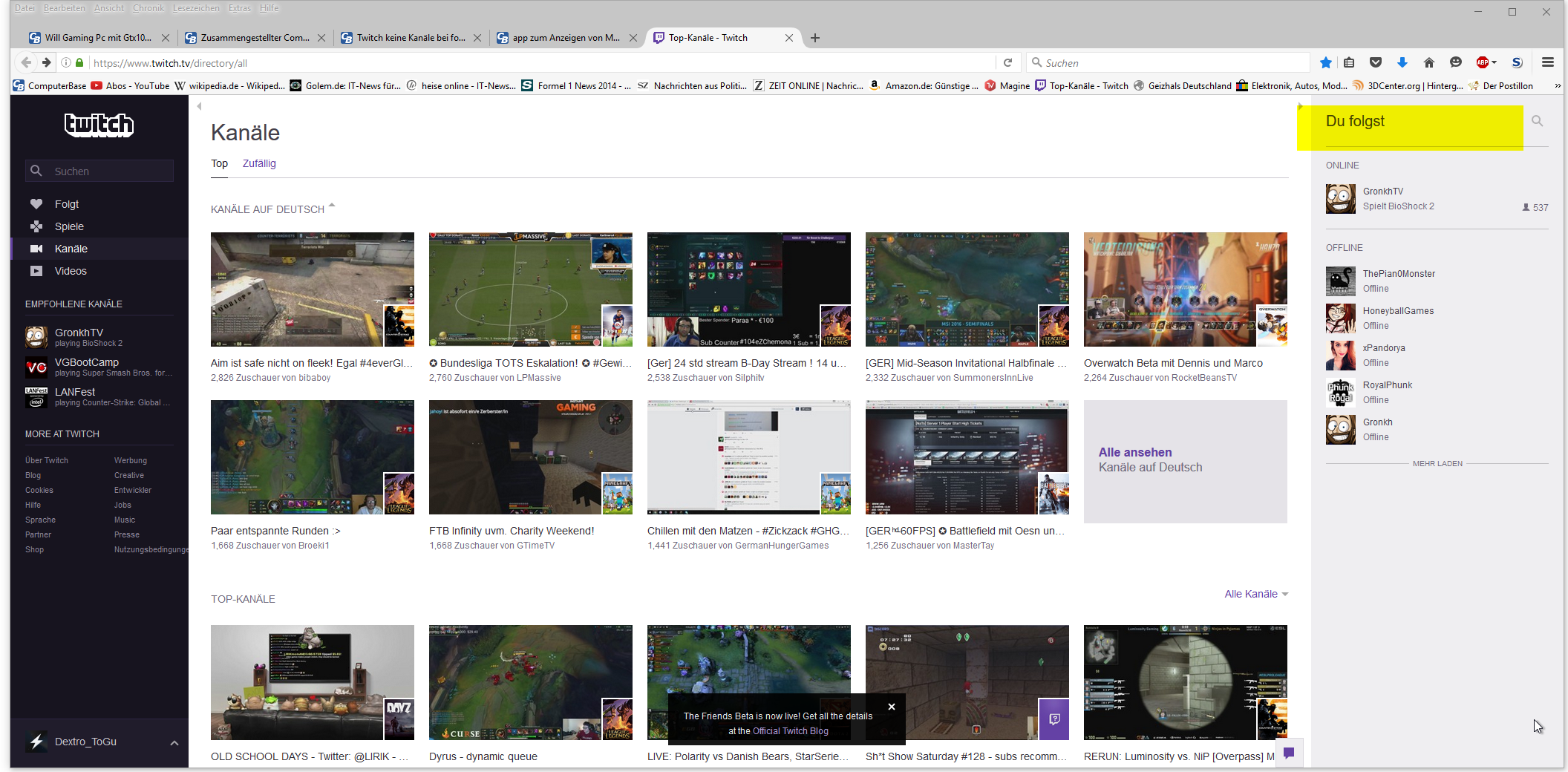Dismiss the Friends Beta notification
This screenshot has width=1568, height=772.
pyautogui.click(x=892, y=707)
